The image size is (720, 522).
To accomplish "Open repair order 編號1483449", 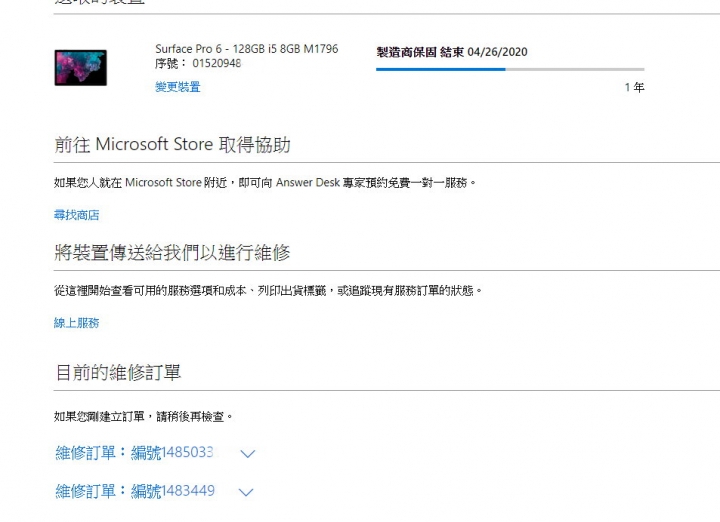I will [135, 491].
